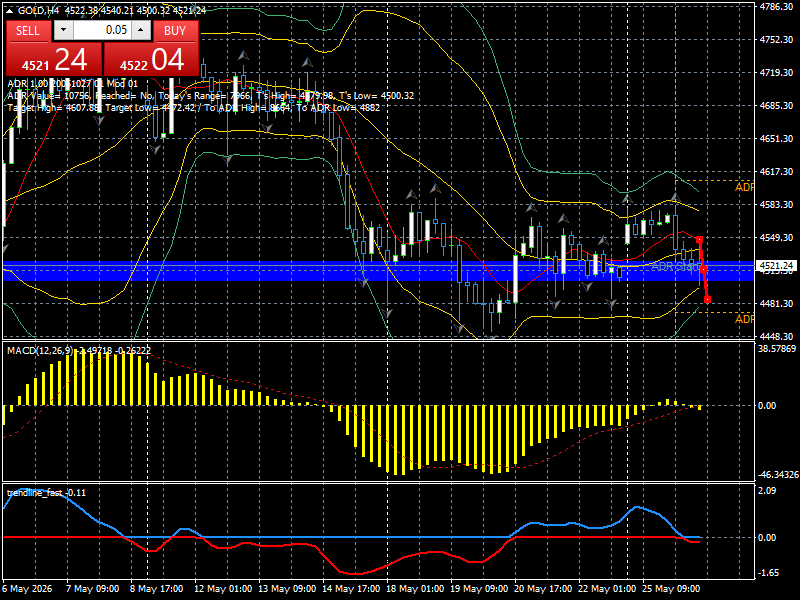The width and height of the screenshot is (800, 600).
Task: Select the top anchor of the red trendline
Action: [699, 240]
